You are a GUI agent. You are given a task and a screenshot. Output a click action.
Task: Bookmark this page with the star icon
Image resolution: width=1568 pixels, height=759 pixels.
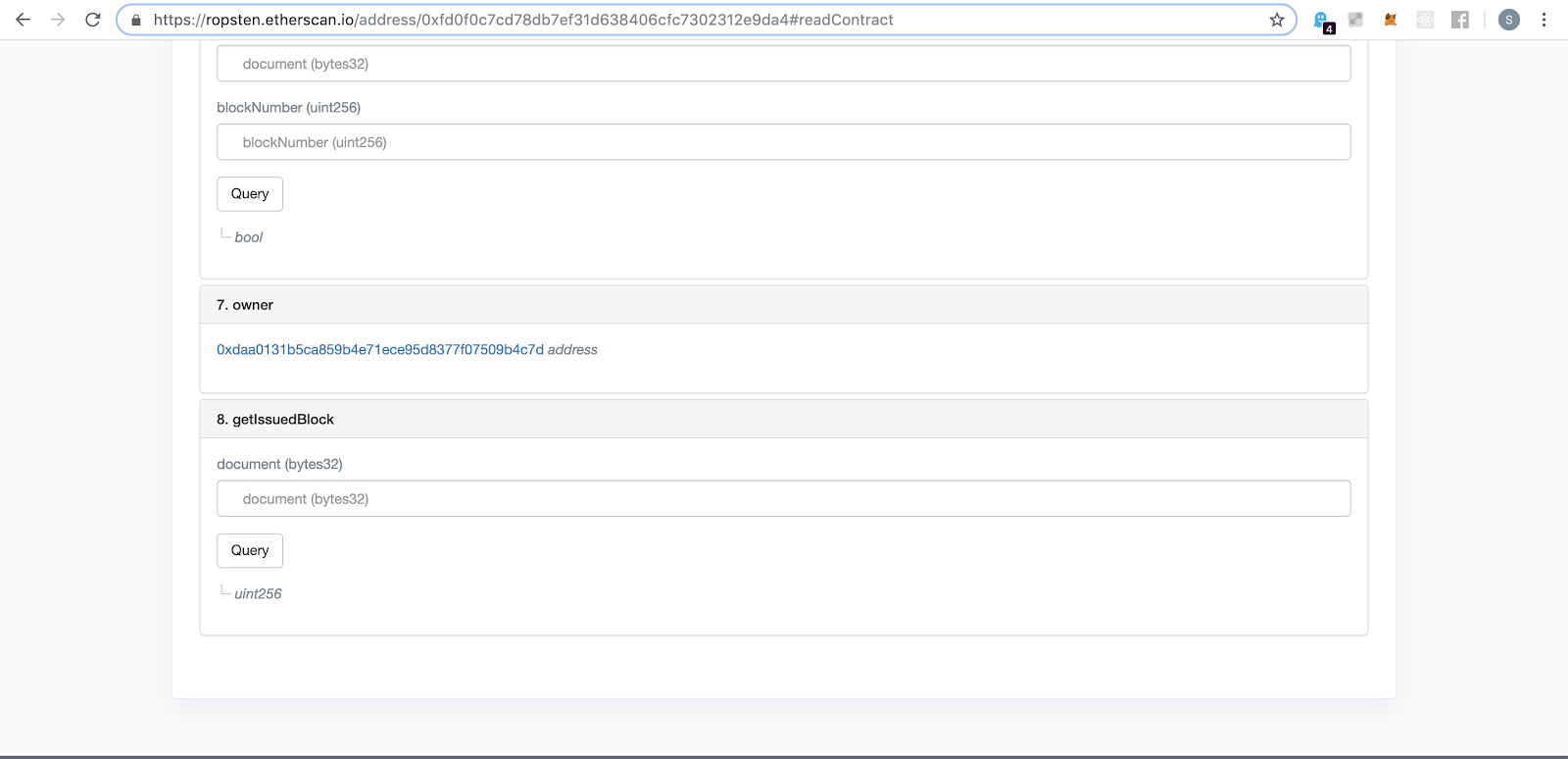1276,20
